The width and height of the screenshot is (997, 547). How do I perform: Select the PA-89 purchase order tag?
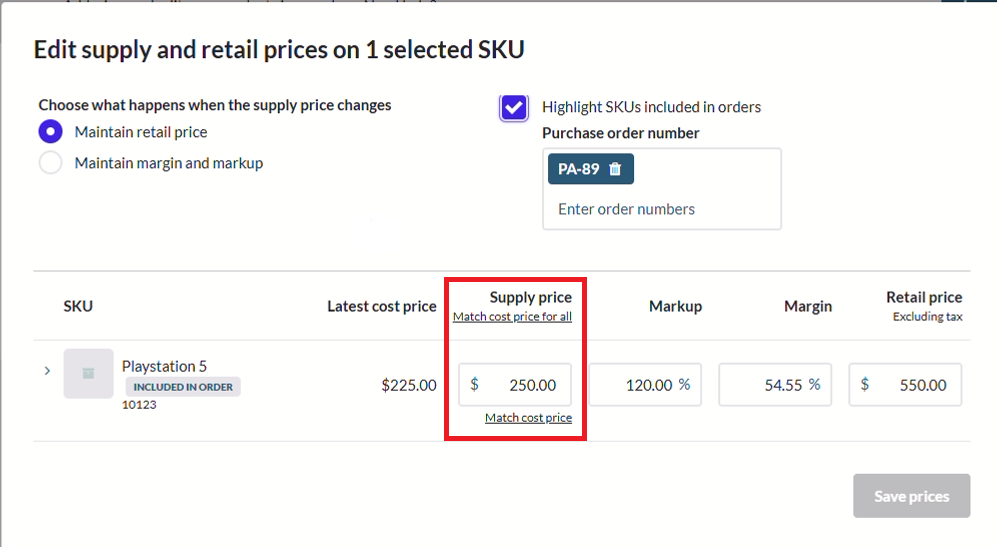click(579, 169)
